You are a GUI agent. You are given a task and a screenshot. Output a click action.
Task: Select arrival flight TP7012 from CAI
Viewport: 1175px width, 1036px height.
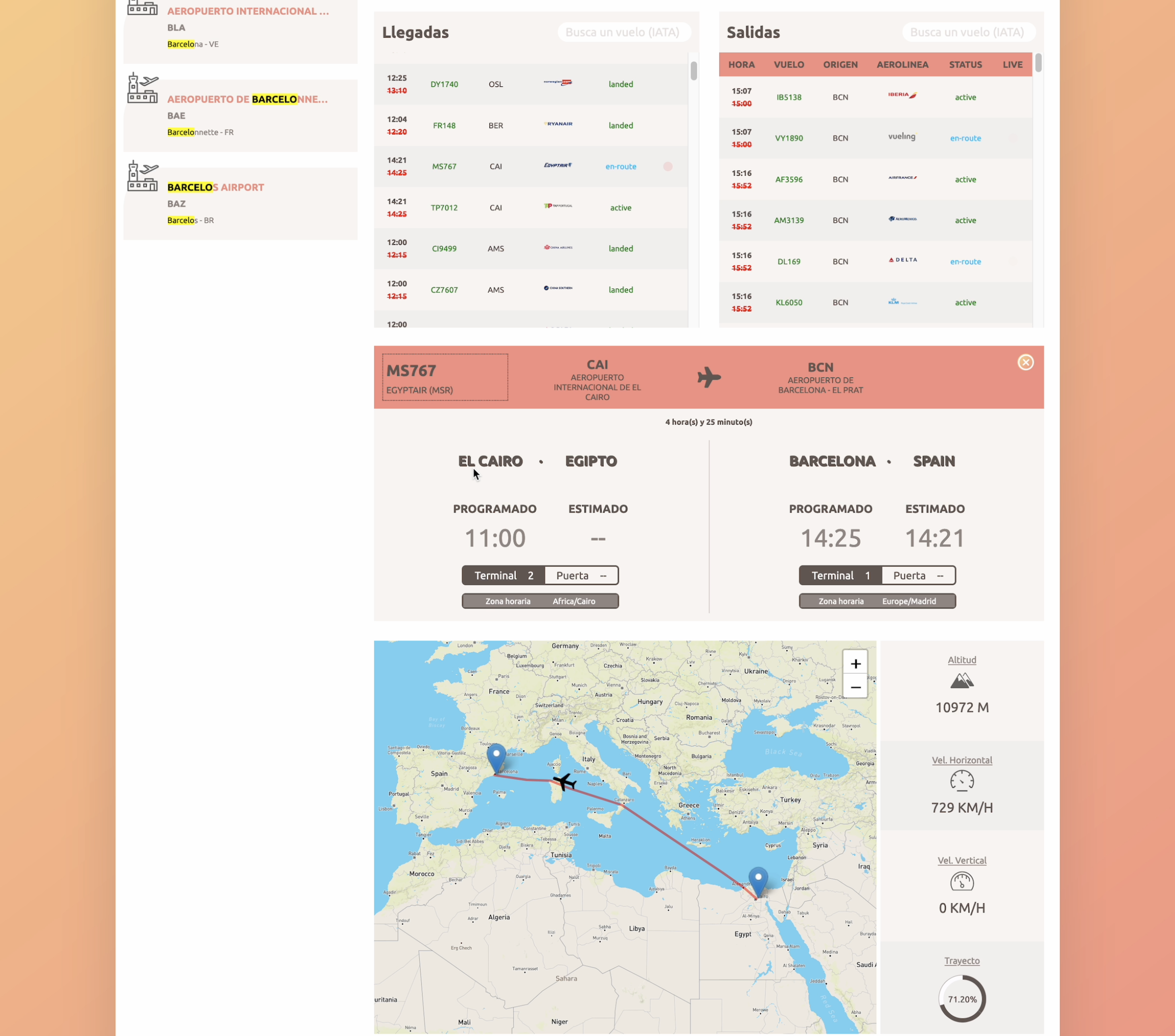coord(444,208)
